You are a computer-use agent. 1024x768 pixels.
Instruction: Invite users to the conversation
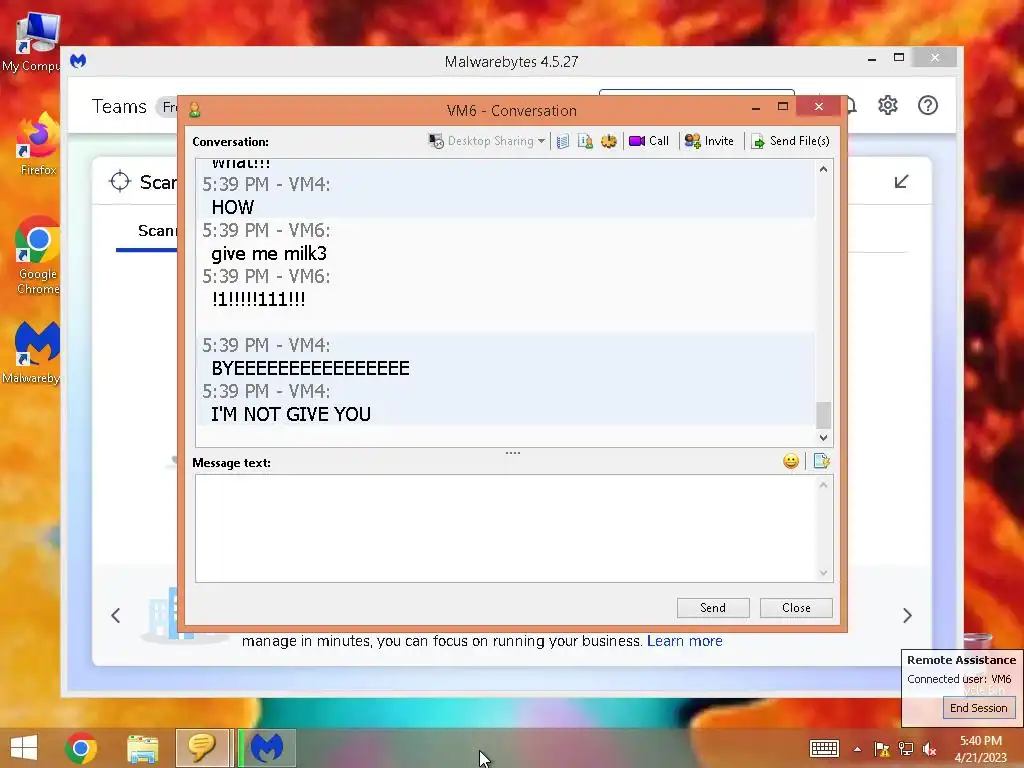pyautogui.click(x=709, y=141)
